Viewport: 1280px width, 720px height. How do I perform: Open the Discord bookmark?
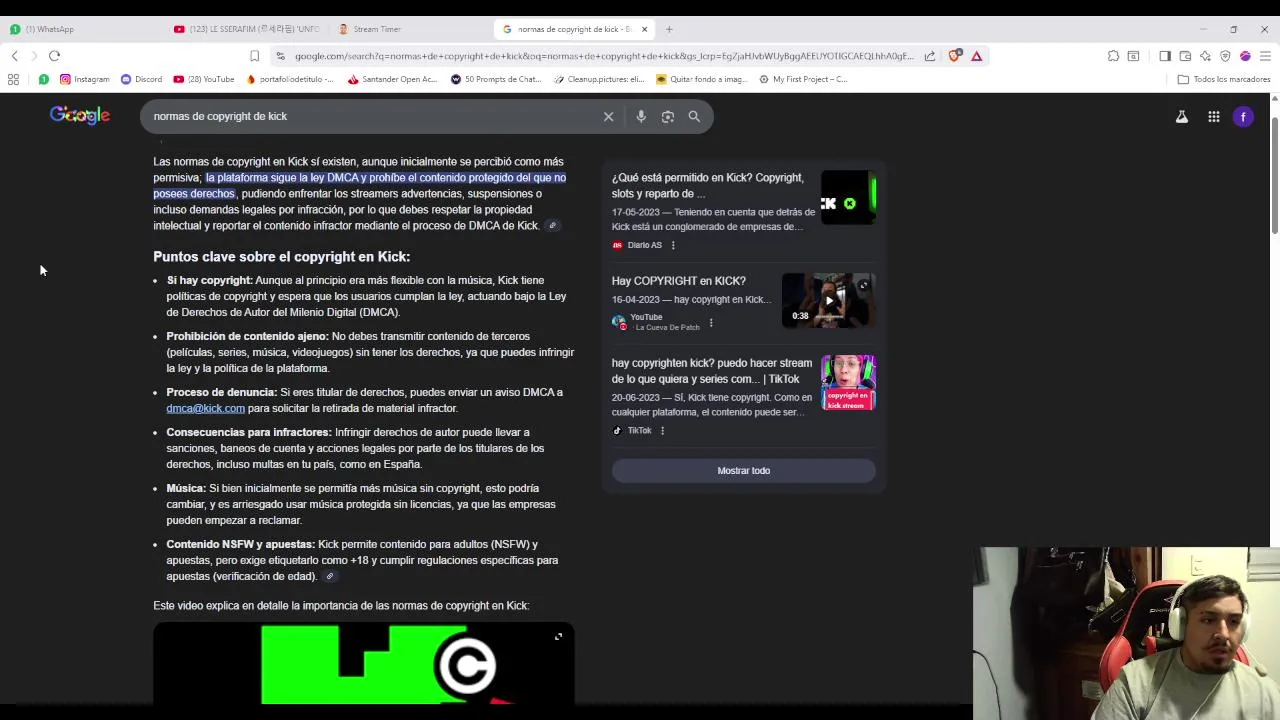[x=141, y=79]
